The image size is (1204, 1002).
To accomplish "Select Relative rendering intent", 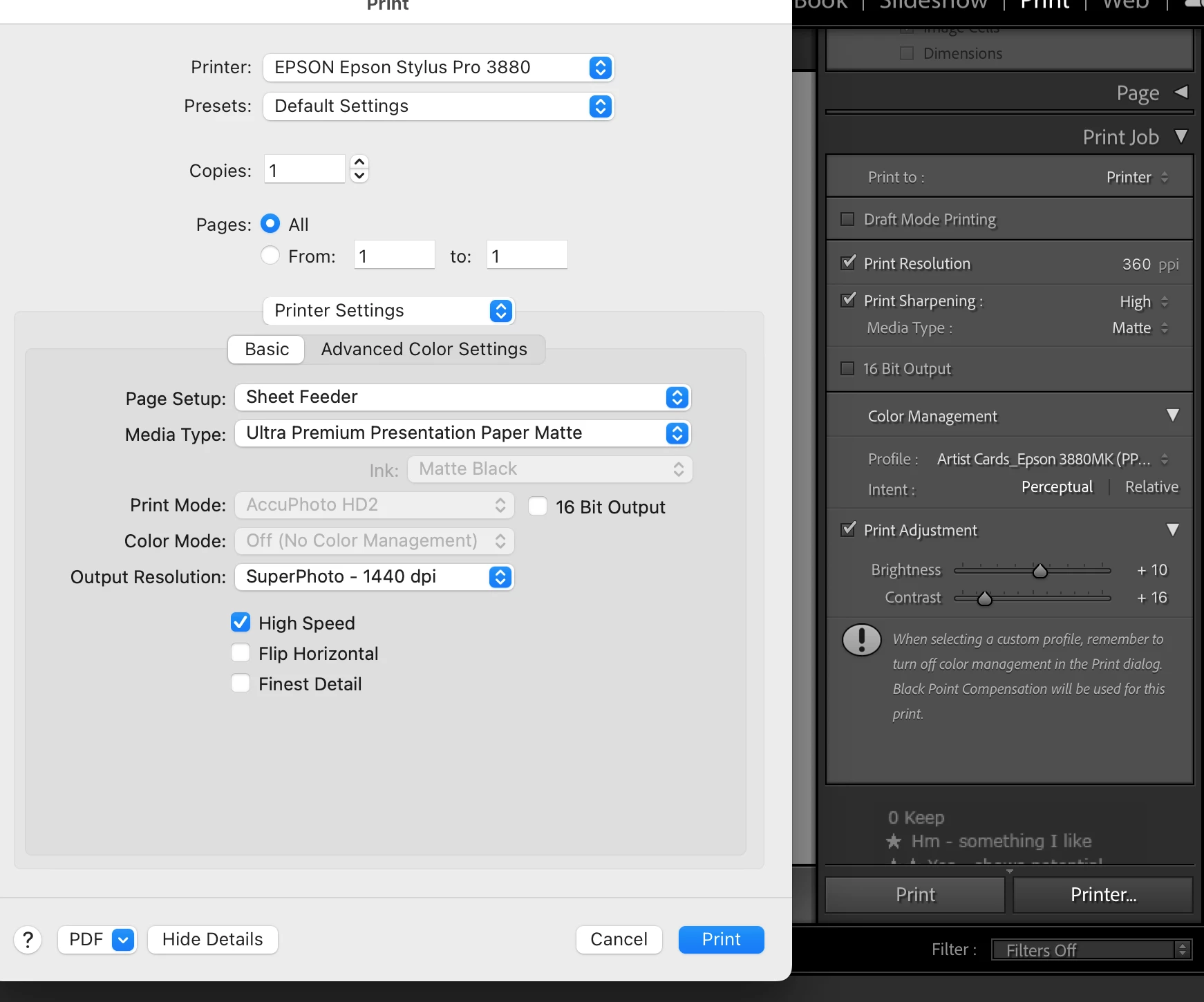I will click(1151, 487).
